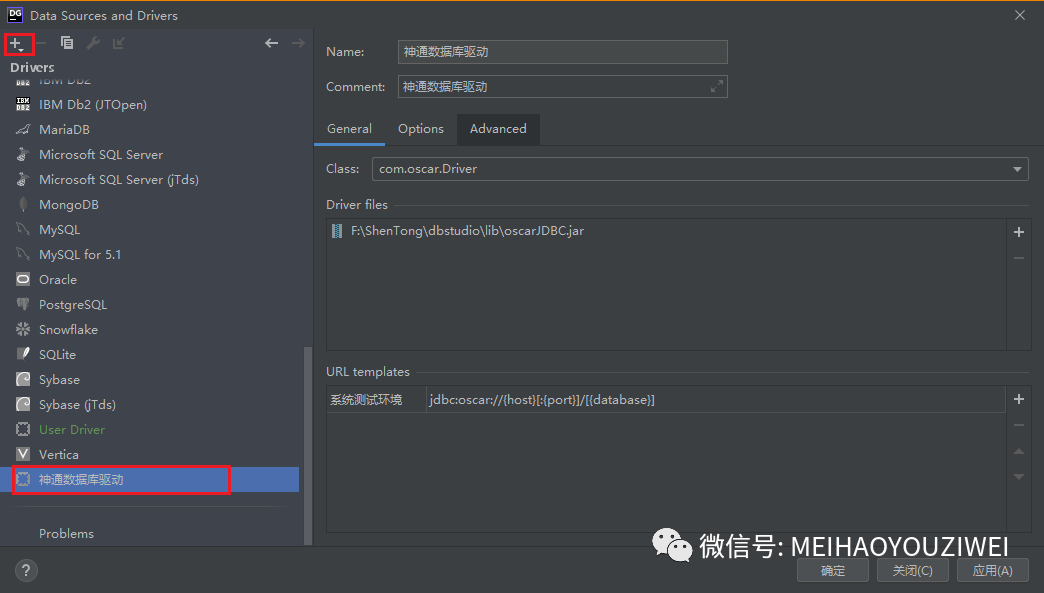
Task: Open the Problems section
Action: (x=66, y=534)
